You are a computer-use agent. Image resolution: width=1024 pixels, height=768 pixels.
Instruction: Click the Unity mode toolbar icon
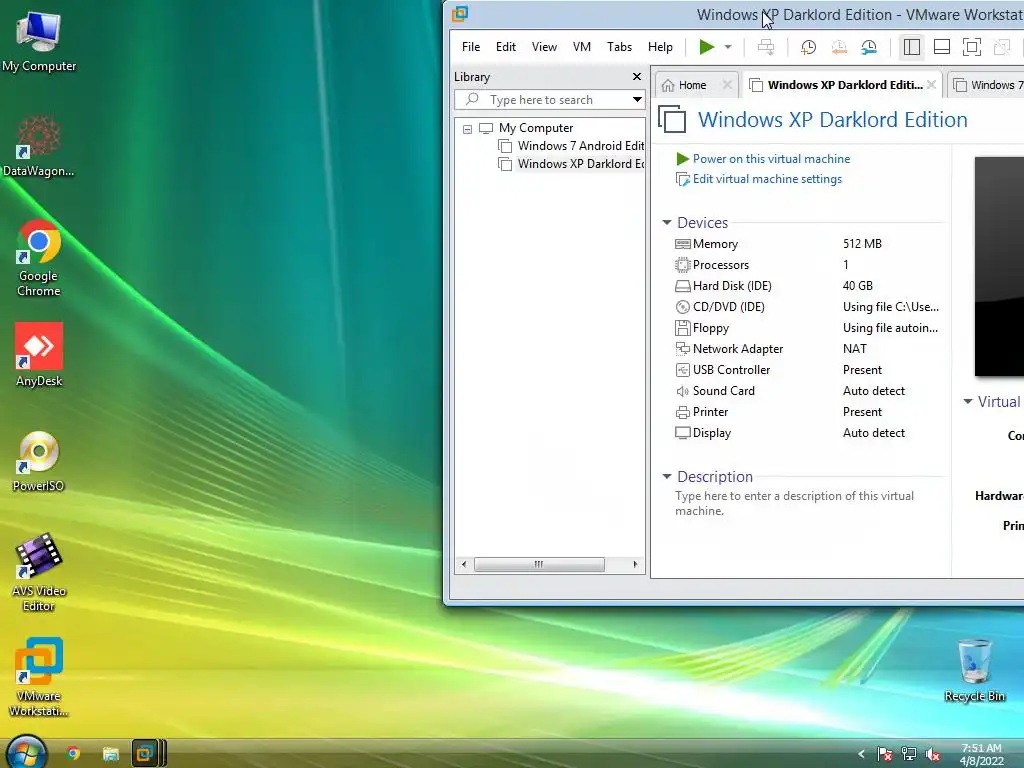[1002, 47]
